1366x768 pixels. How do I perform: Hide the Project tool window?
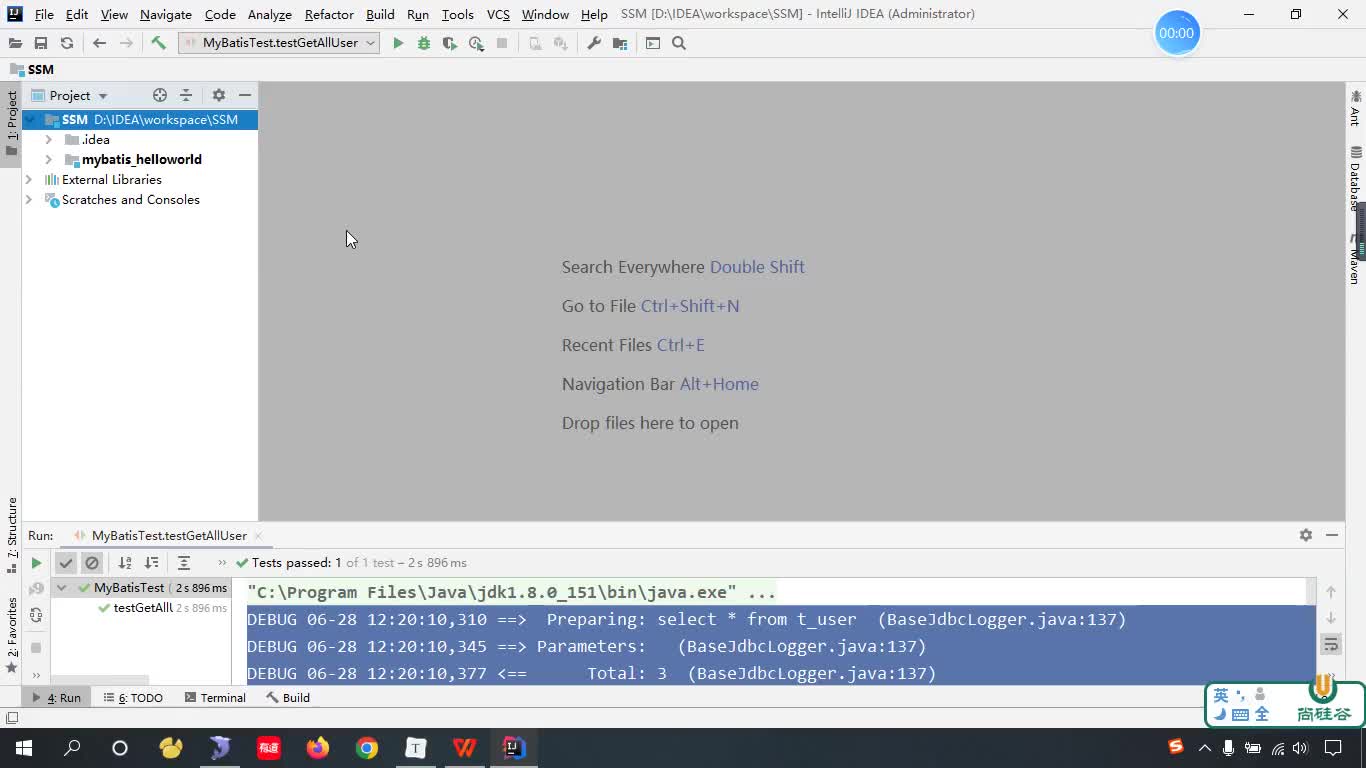245,95
